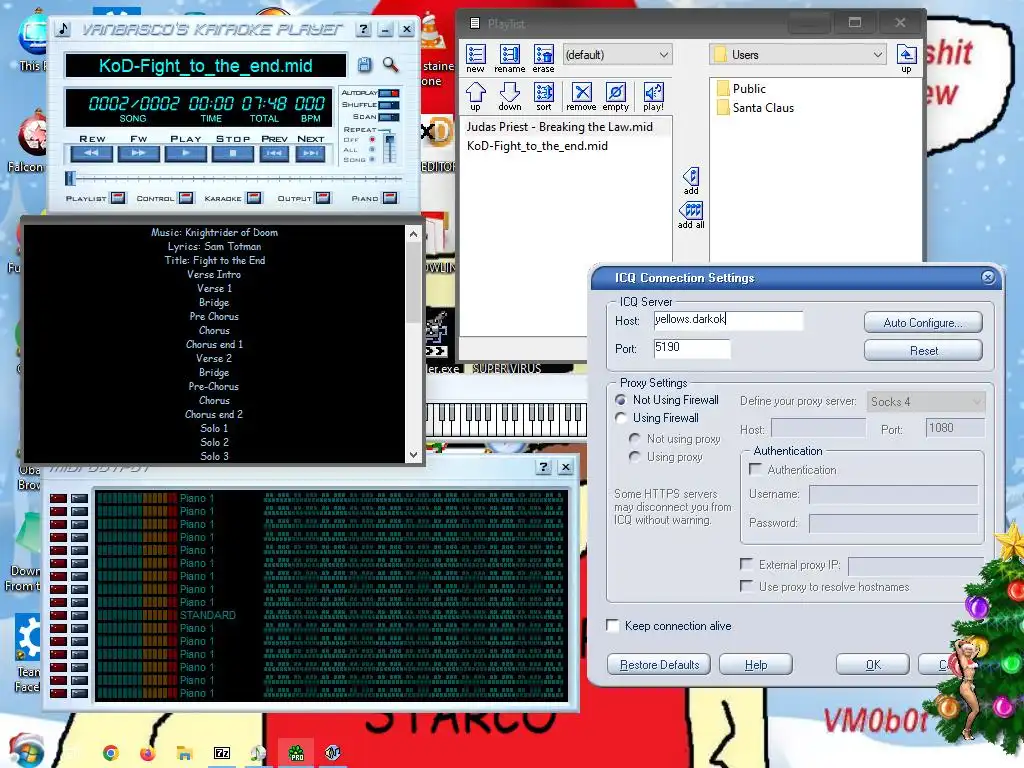Click the lyrics panel scrollbar down arrow
The height and width of the screenshot is (768, 1024).
click(x=413, y=455)
